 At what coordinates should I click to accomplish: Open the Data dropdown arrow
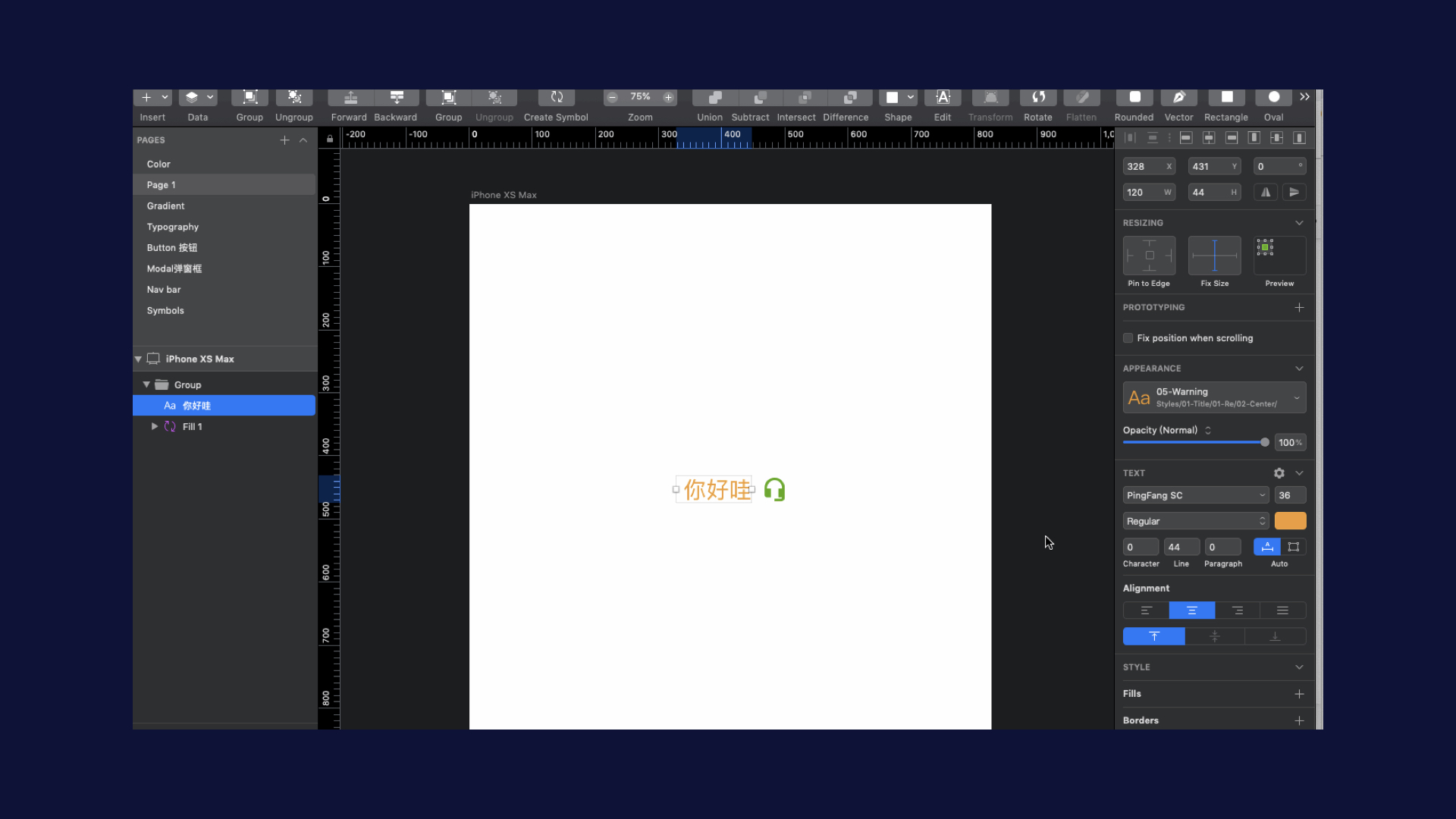point(210,97)
